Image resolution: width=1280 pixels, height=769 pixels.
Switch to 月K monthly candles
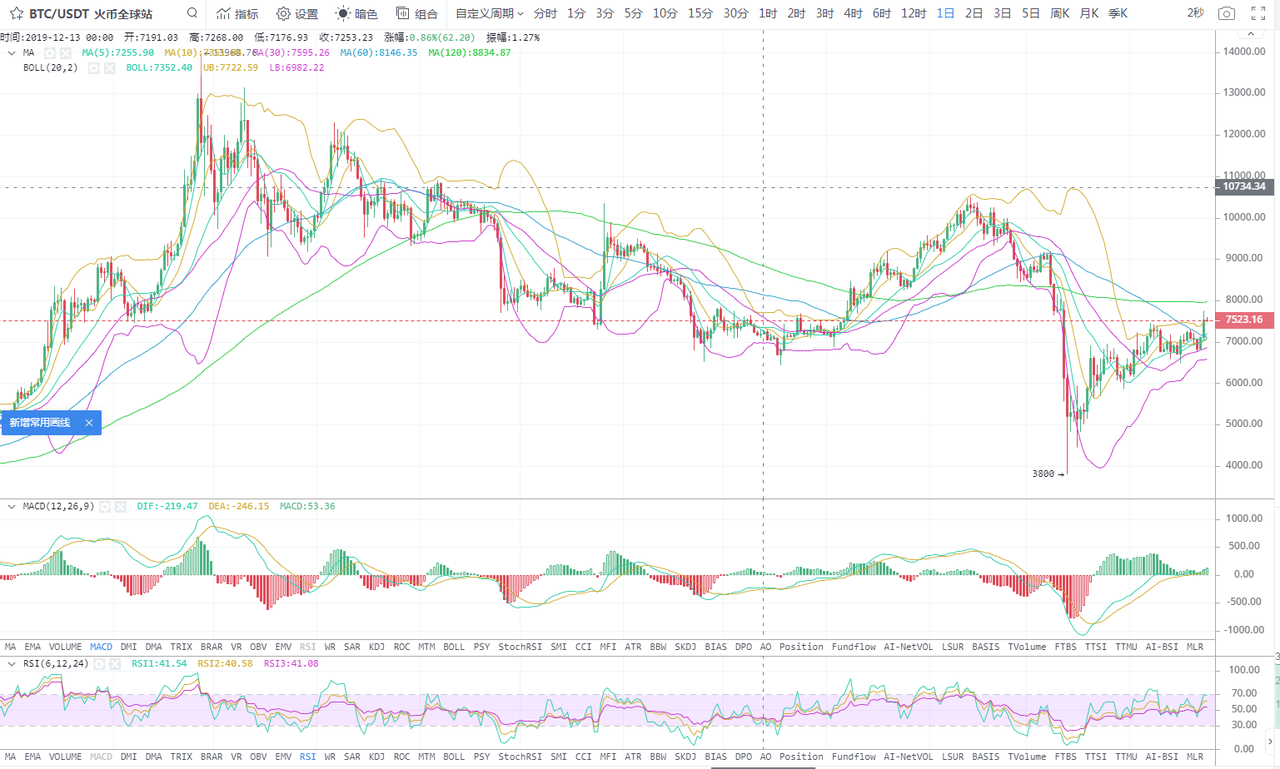click(x=1089, y=14)
